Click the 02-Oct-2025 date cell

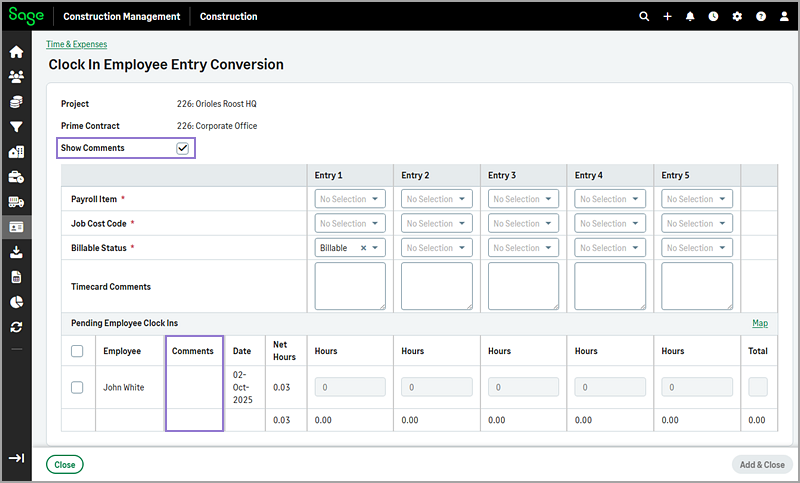pyautogui.click(x=243, y=387)
